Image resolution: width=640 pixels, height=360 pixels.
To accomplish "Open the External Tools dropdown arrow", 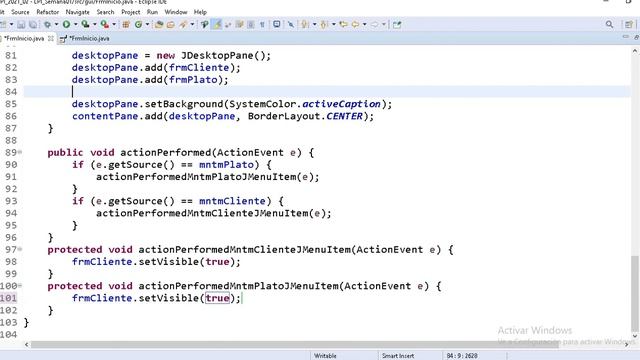I will (114, 25).
